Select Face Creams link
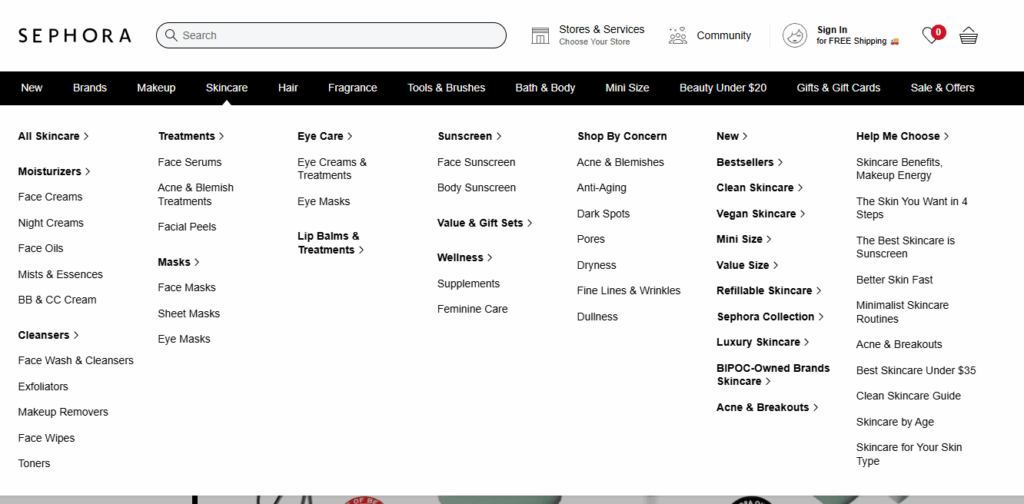This screenshot has height=504, width=1024. coord(50,197)
